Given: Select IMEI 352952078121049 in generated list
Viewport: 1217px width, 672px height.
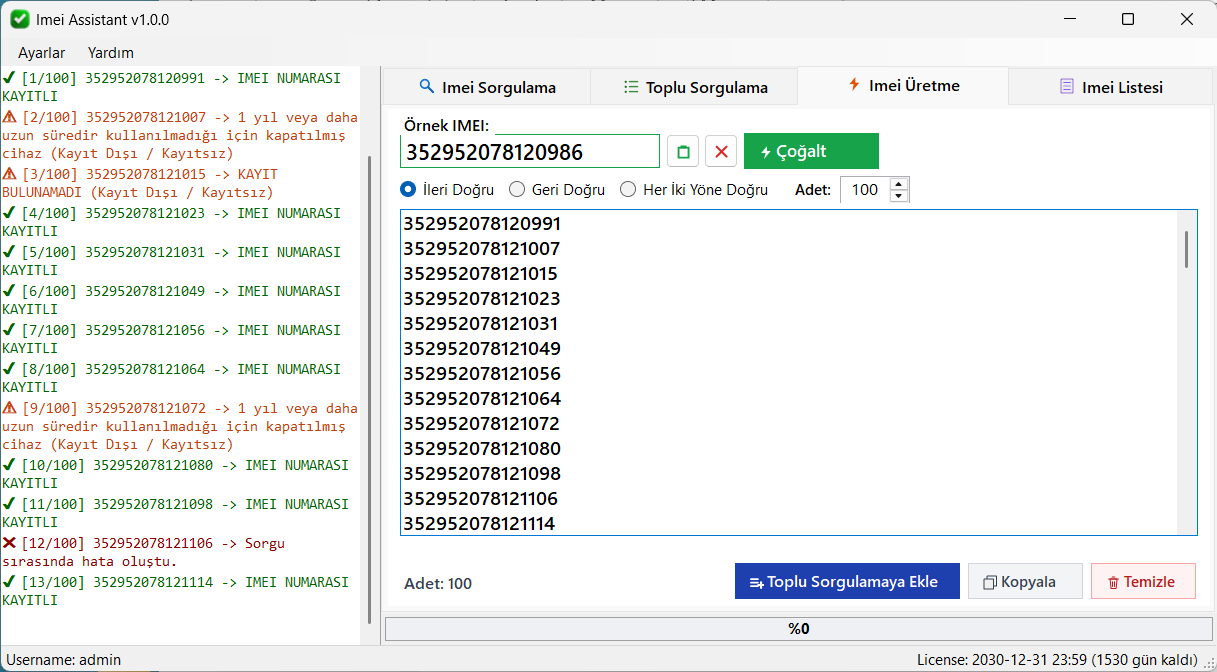Looking at the screenshot, I should pyautogui.click(x=482, y=349).
